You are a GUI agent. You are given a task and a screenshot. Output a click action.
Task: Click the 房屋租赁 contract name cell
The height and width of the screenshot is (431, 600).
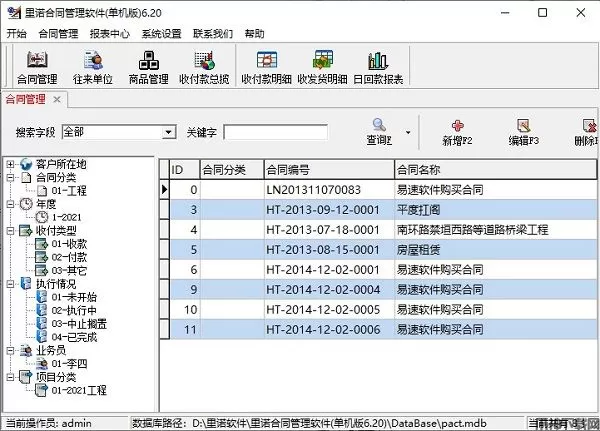pyautogui.click(x=496, y=250)
